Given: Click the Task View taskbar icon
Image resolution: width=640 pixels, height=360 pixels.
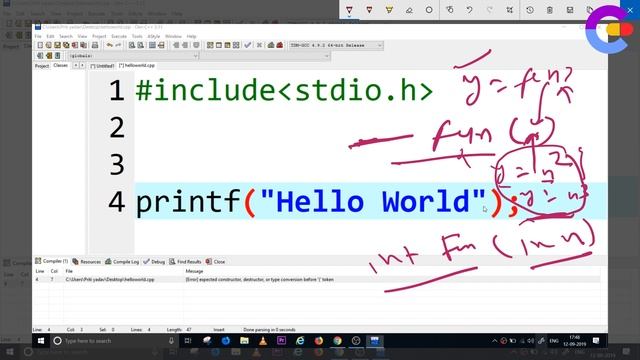Looking at the screenshot, I should point(188,340).
